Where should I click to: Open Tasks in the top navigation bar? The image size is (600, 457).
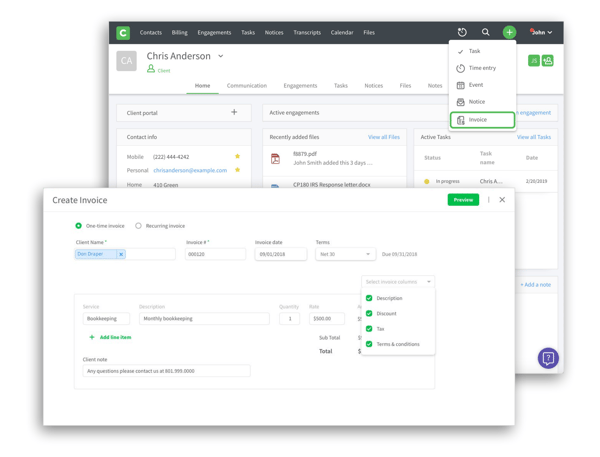248,33
